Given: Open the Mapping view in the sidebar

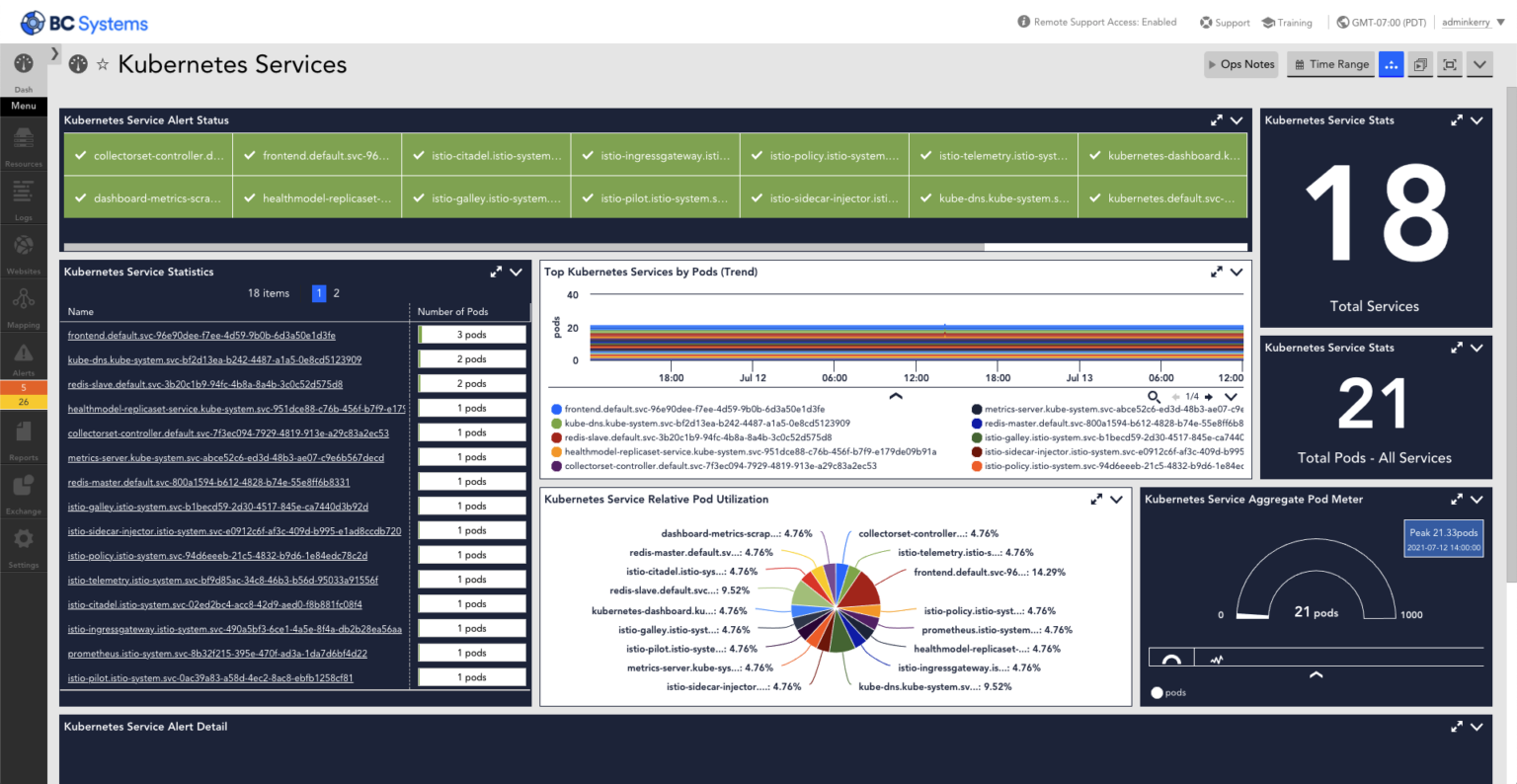Looking at the screenshot, I should point(23,301).
